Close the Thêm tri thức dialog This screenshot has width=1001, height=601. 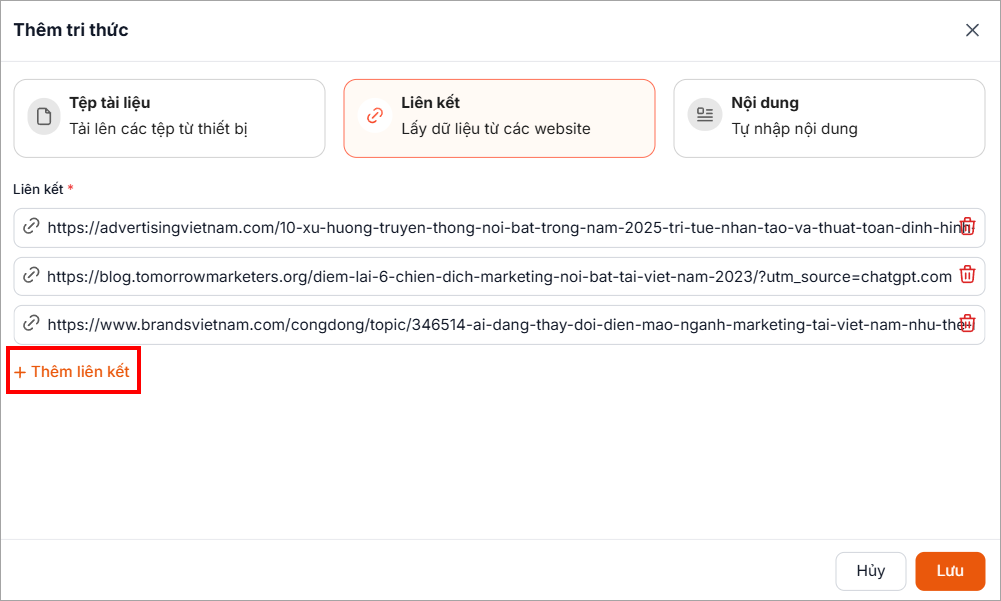pos(972,30)
